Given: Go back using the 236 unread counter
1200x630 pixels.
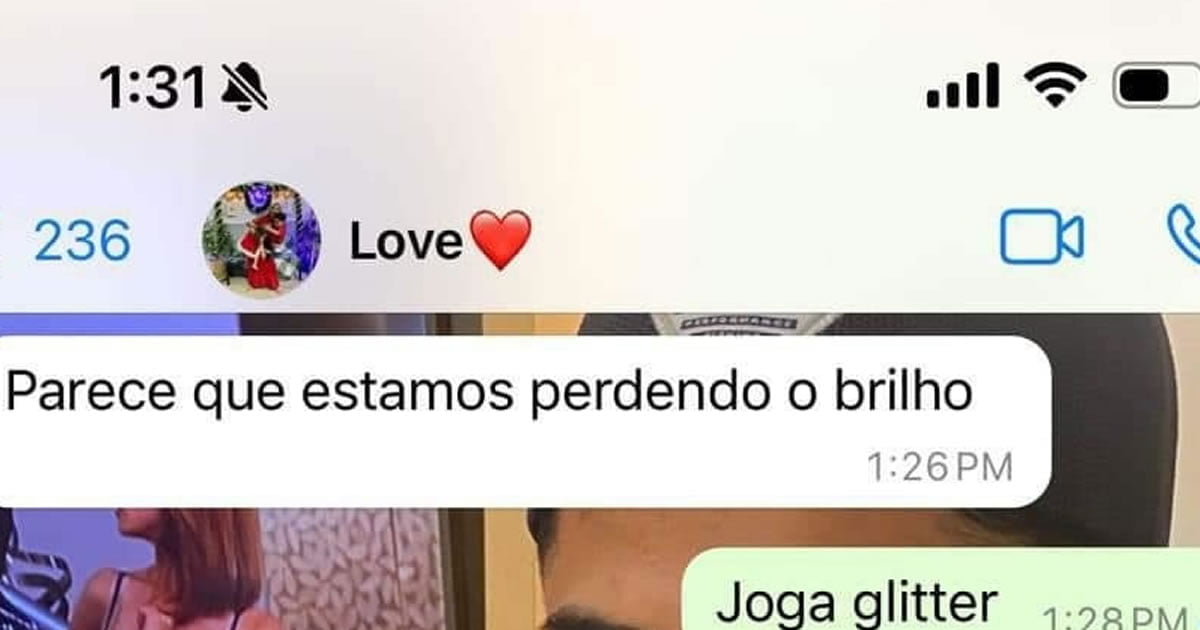Looking at the screenshot, I should pos(82,242).
